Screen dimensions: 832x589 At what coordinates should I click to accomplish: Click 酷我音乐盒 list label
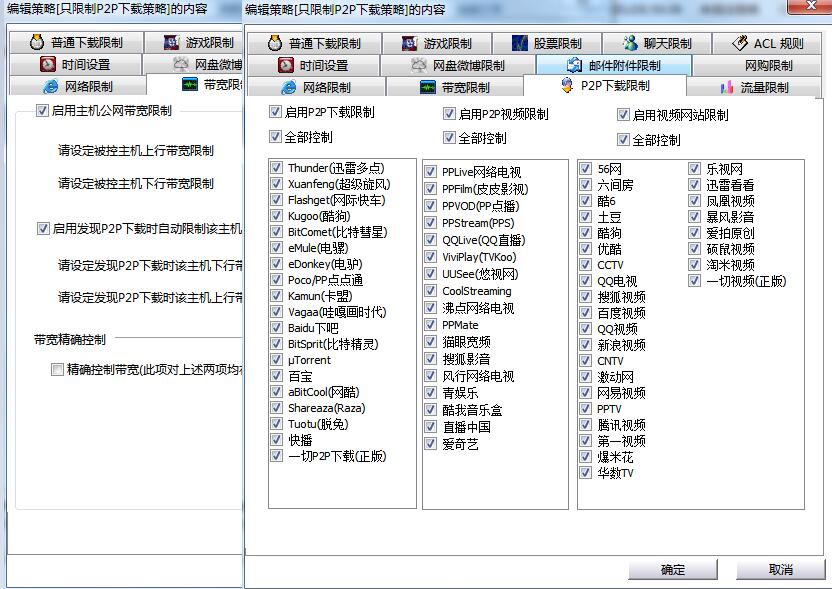(472, 410)
